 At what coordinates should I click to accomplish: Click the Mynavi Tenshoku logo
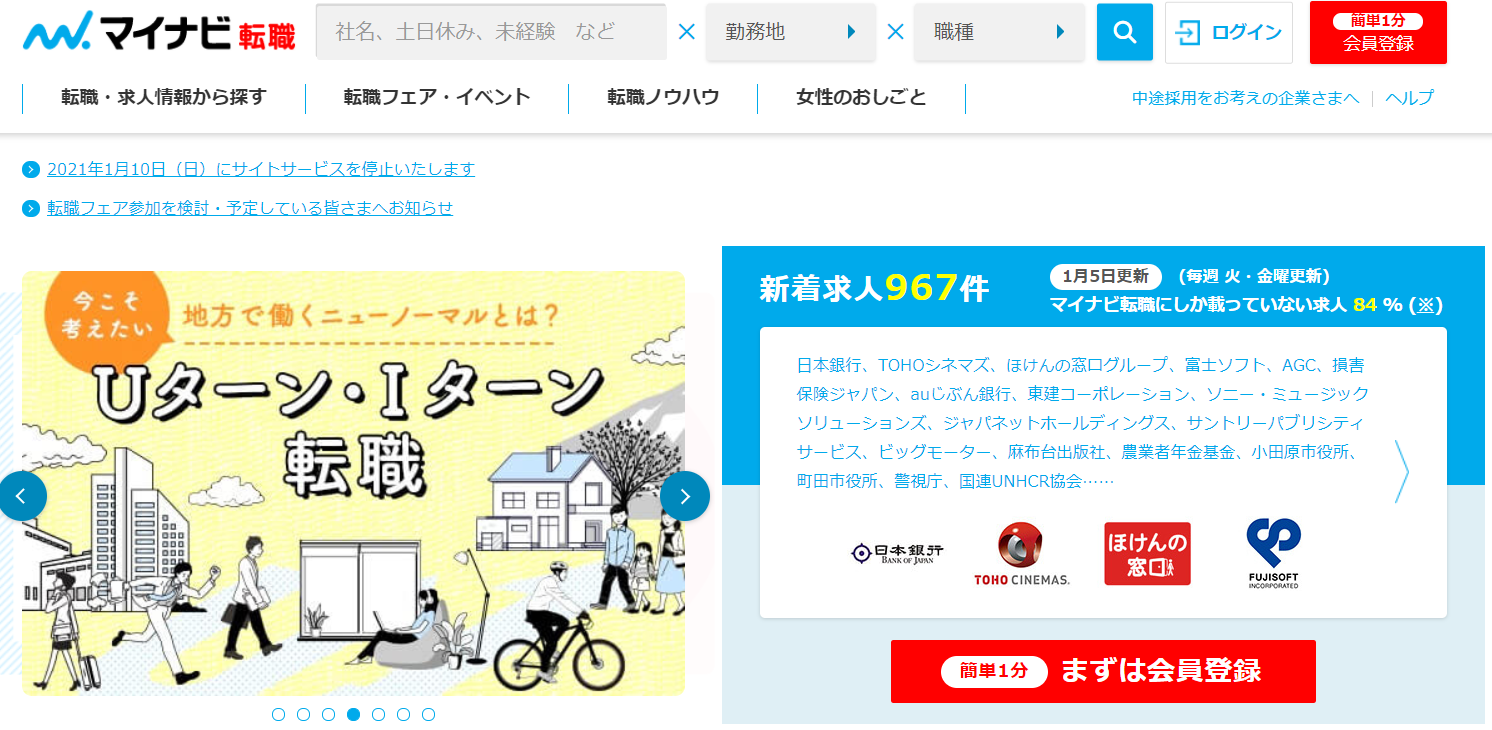[x=159, y=31]
